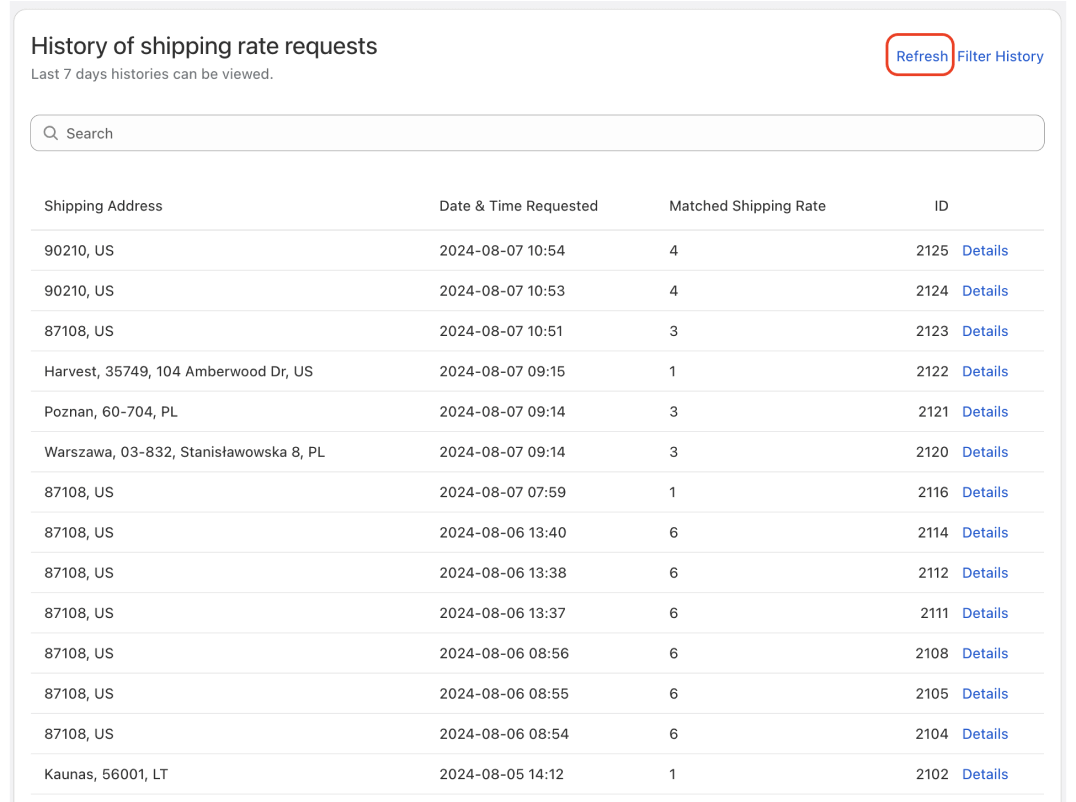The height and width of the screenshot is (802, 1076).
Task: View Details for request ID 2104
Action: 985,734
